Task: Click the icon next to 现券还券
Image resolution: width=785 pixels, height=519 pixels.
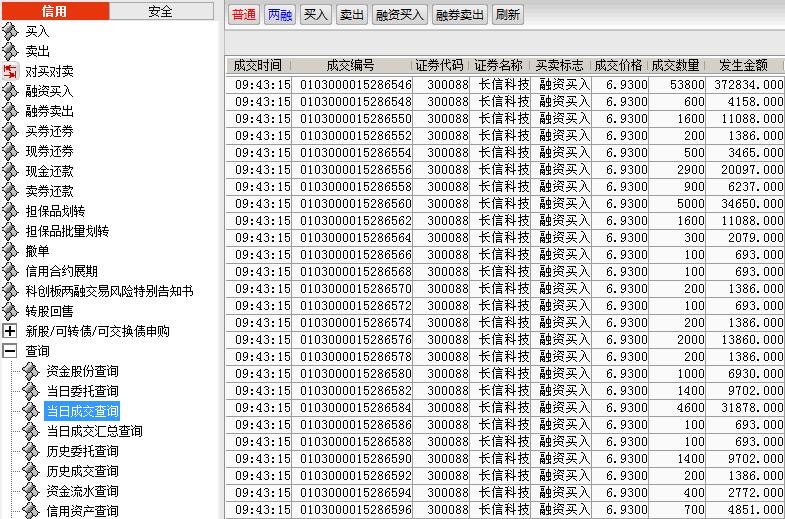Action: pyautogui.click(x=10, y=151)
